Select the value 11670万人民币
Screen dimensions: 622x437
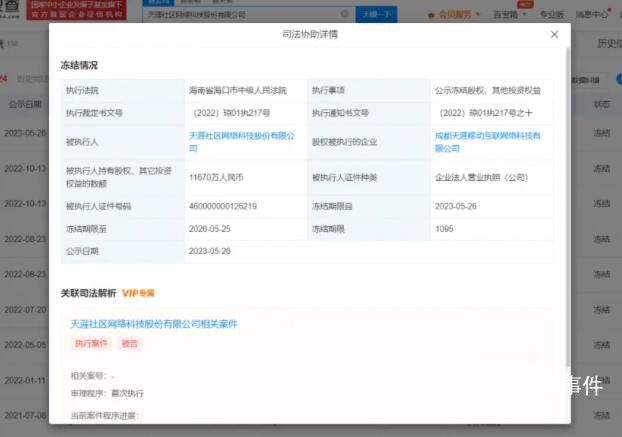tap(216, 177)
